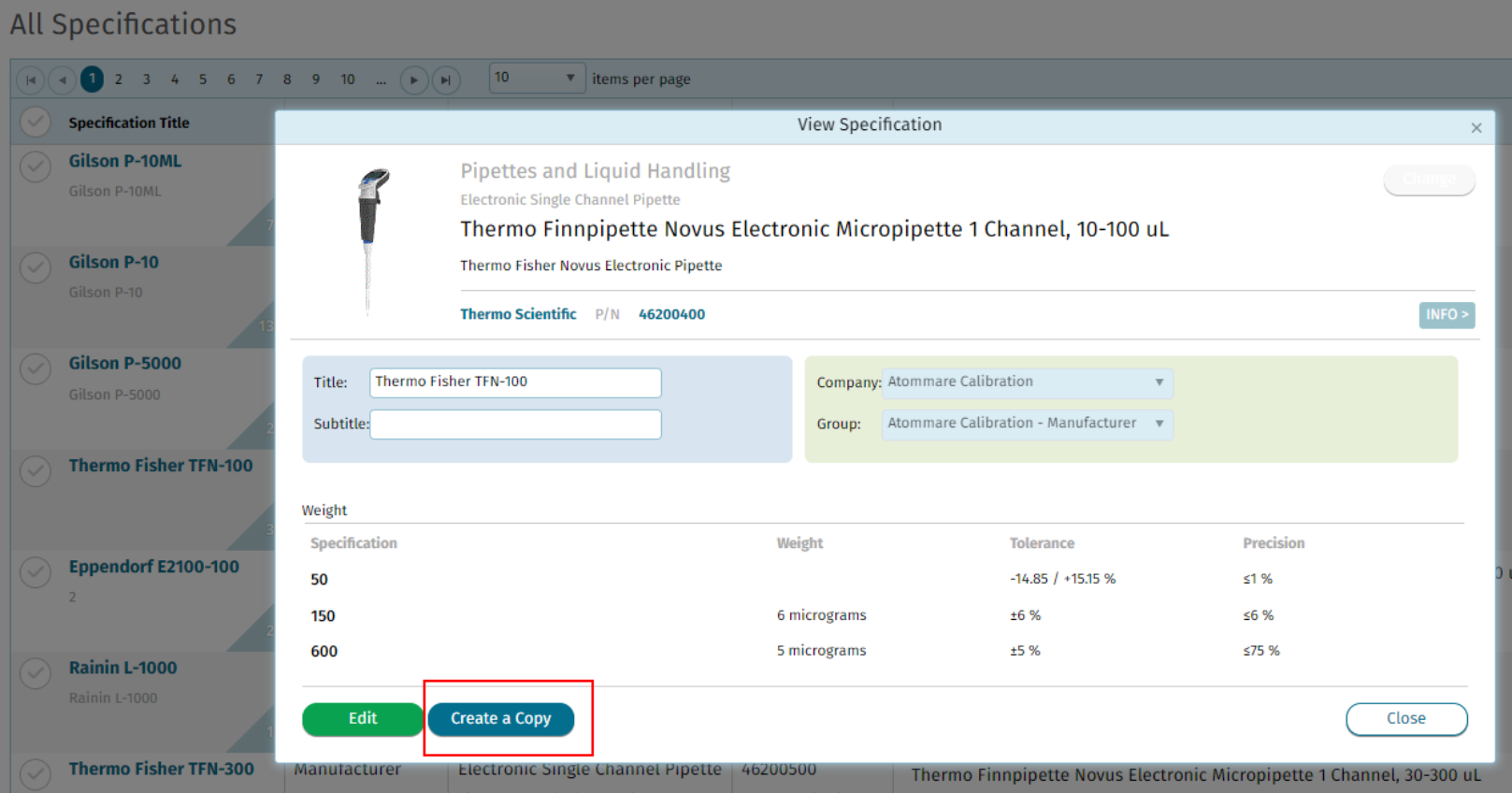
Task: Check the Gilson P-5000 row
Action: [36, 369]
